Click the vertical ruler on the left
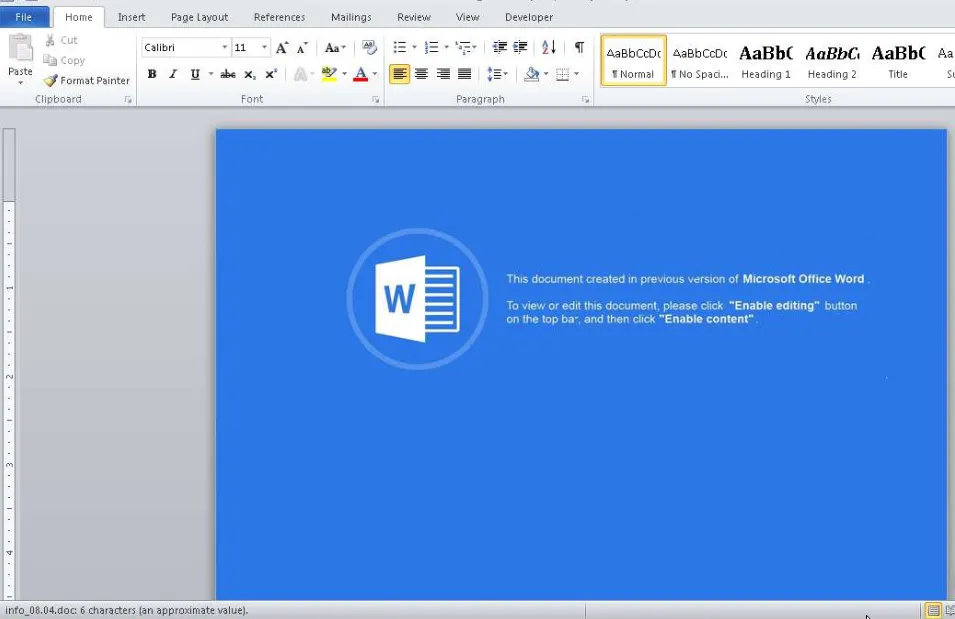The image size is (955, 619). tap(9, 364)
